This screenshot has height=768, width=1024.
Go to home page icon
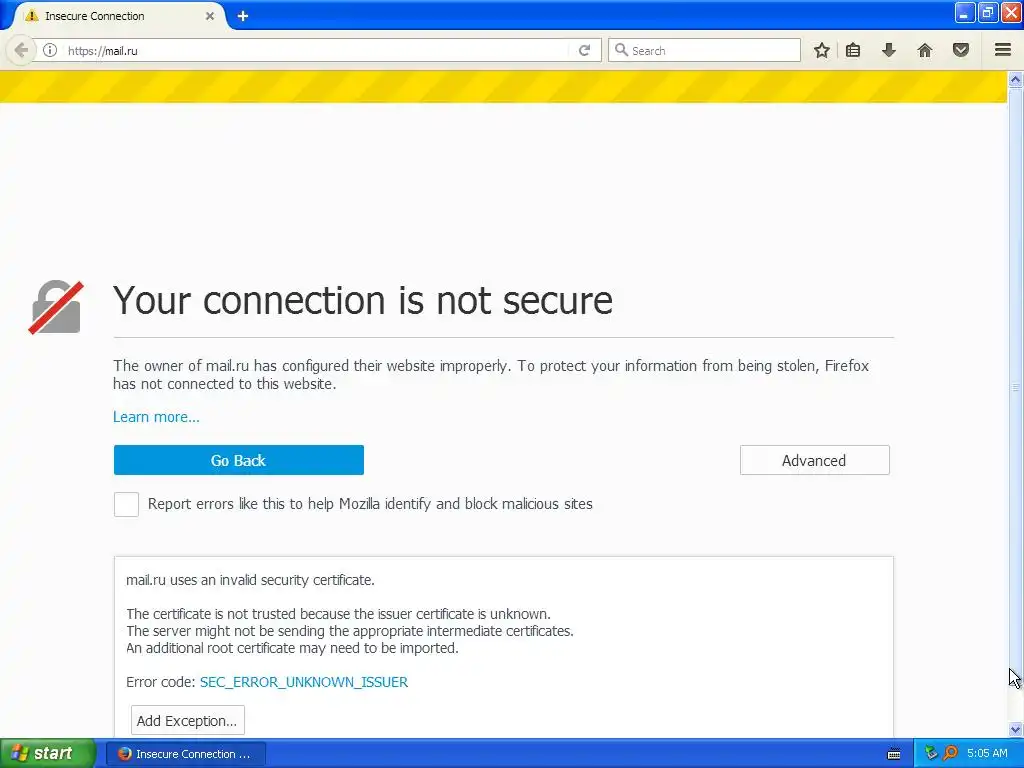pos(925,50)
